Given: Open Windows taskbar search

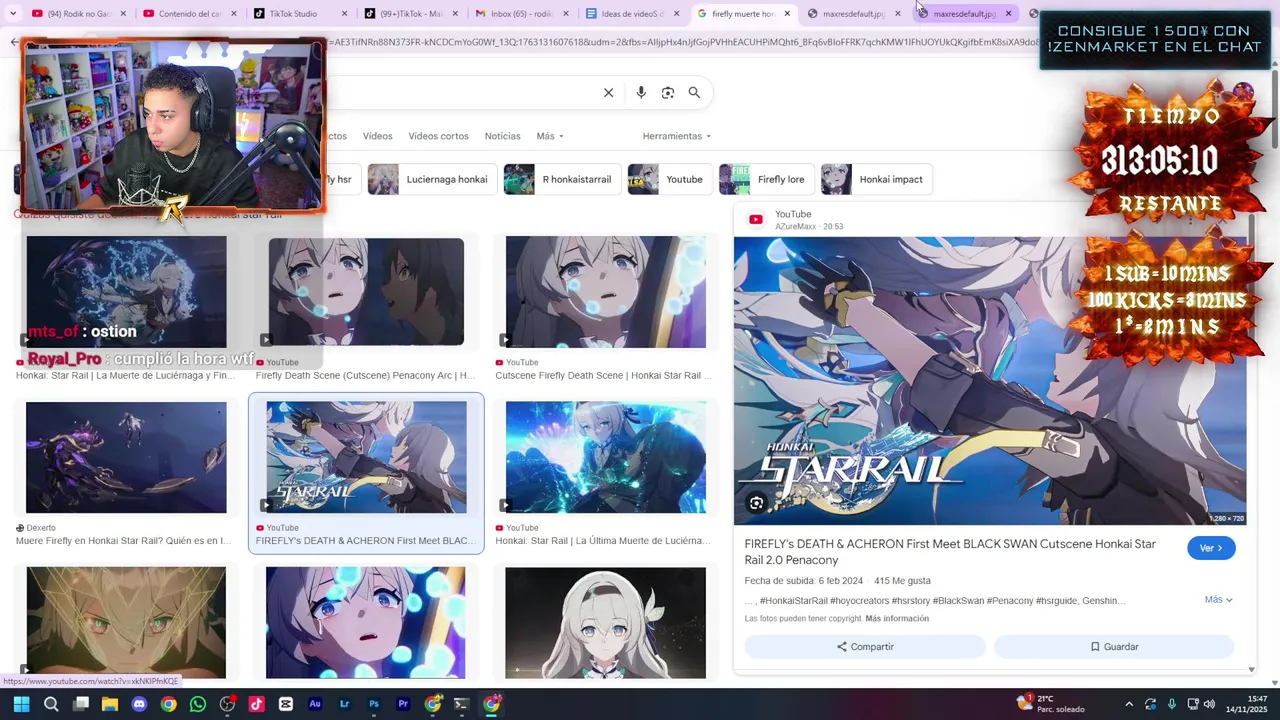Looking at the screenshot, I should [x=51, y=704].
